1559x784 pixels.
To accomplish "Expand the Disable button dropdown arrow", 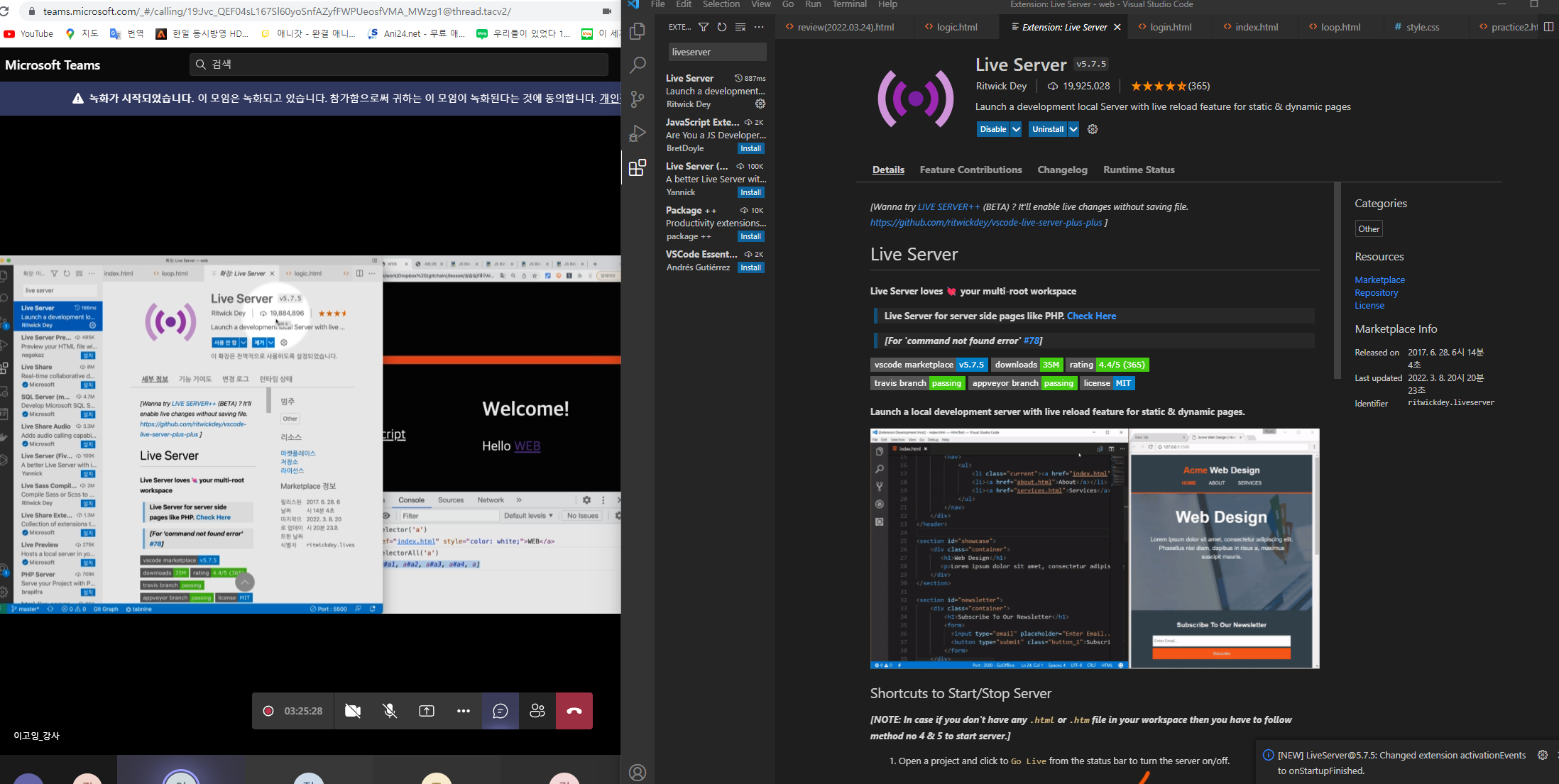I will [1016, 129].
